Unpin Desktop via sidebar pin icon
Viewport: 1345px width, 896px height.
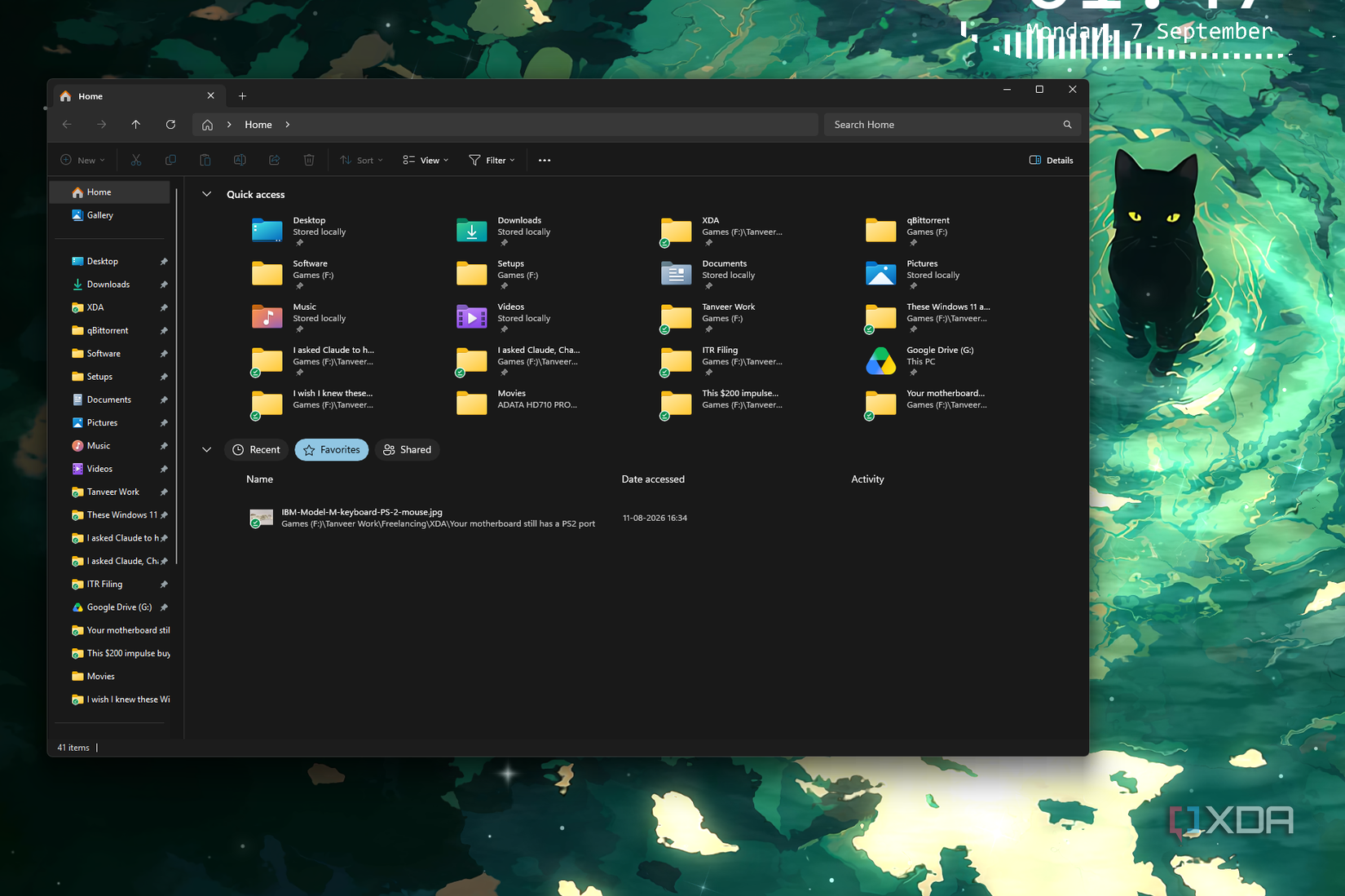[164, 262]
